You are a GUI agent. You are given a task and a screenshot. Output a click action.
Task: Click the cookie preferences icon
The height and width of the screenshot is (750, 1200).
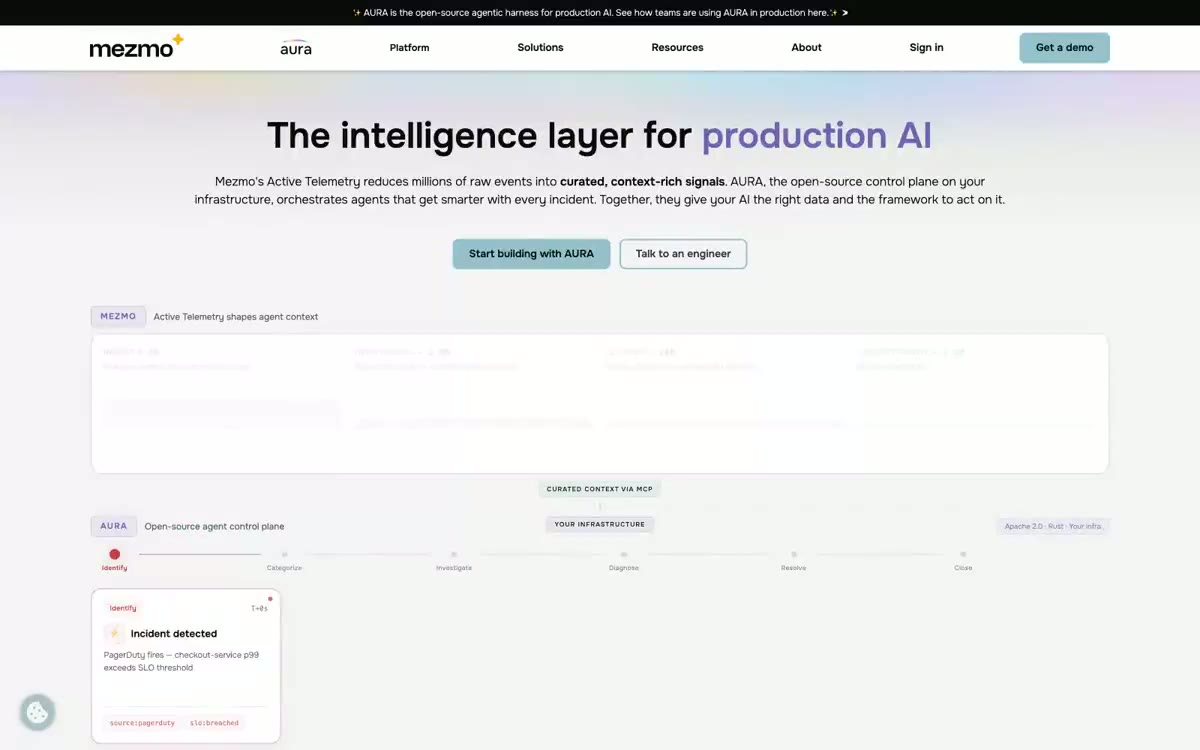coord(37,713)
